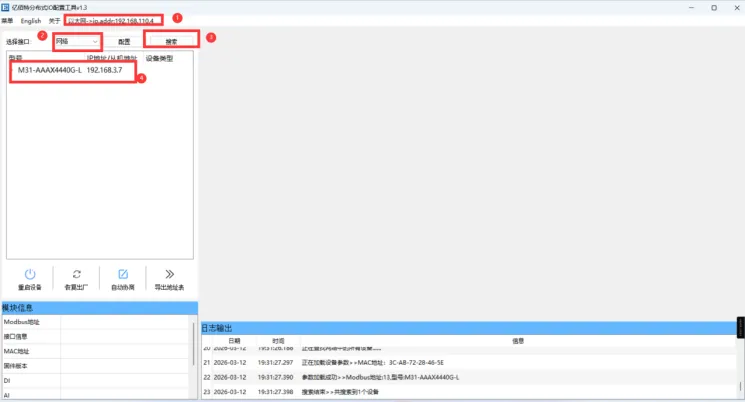The height and width of the screenshot is (402, 745).
Task: Click the date cell in log row 22
Action: pyautogui.click(x=230, y=377)
